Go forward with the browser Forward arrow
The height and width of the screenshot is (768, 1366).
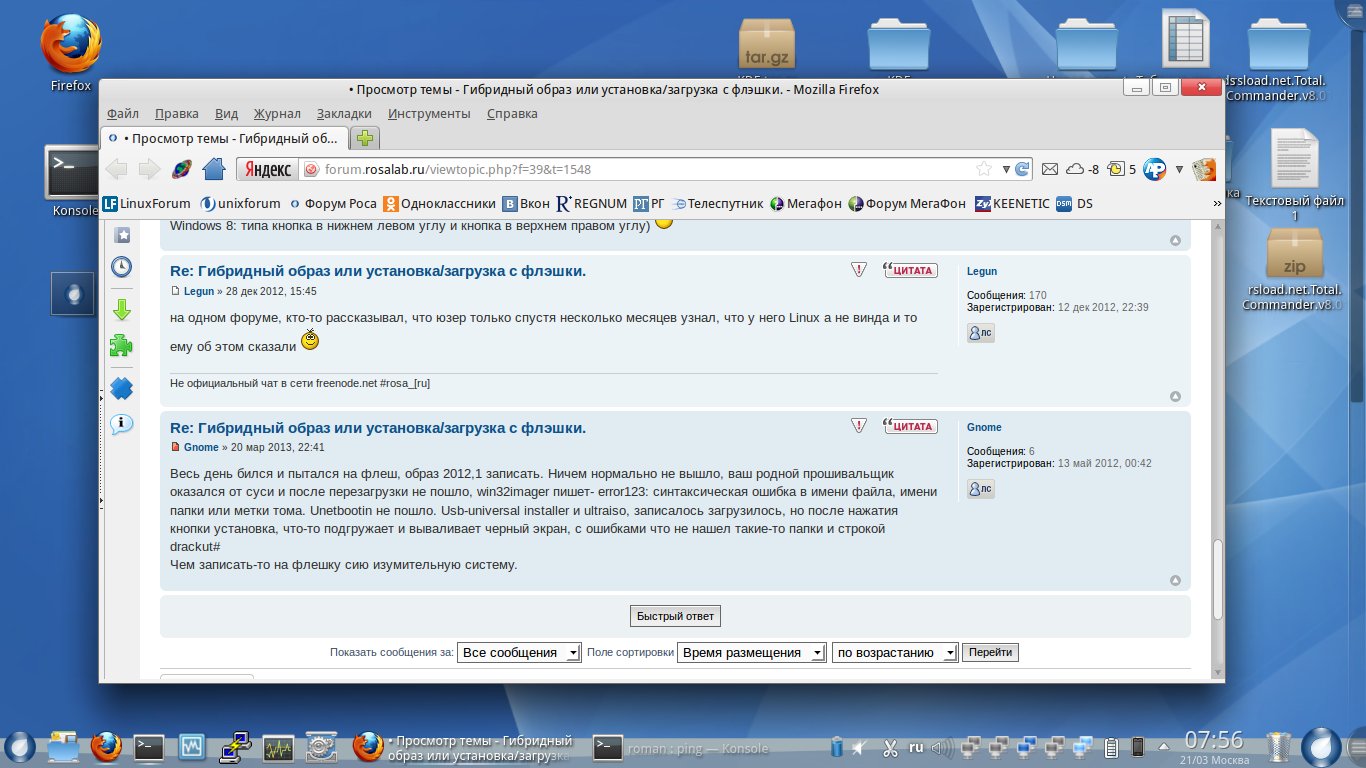coord(149,169)
